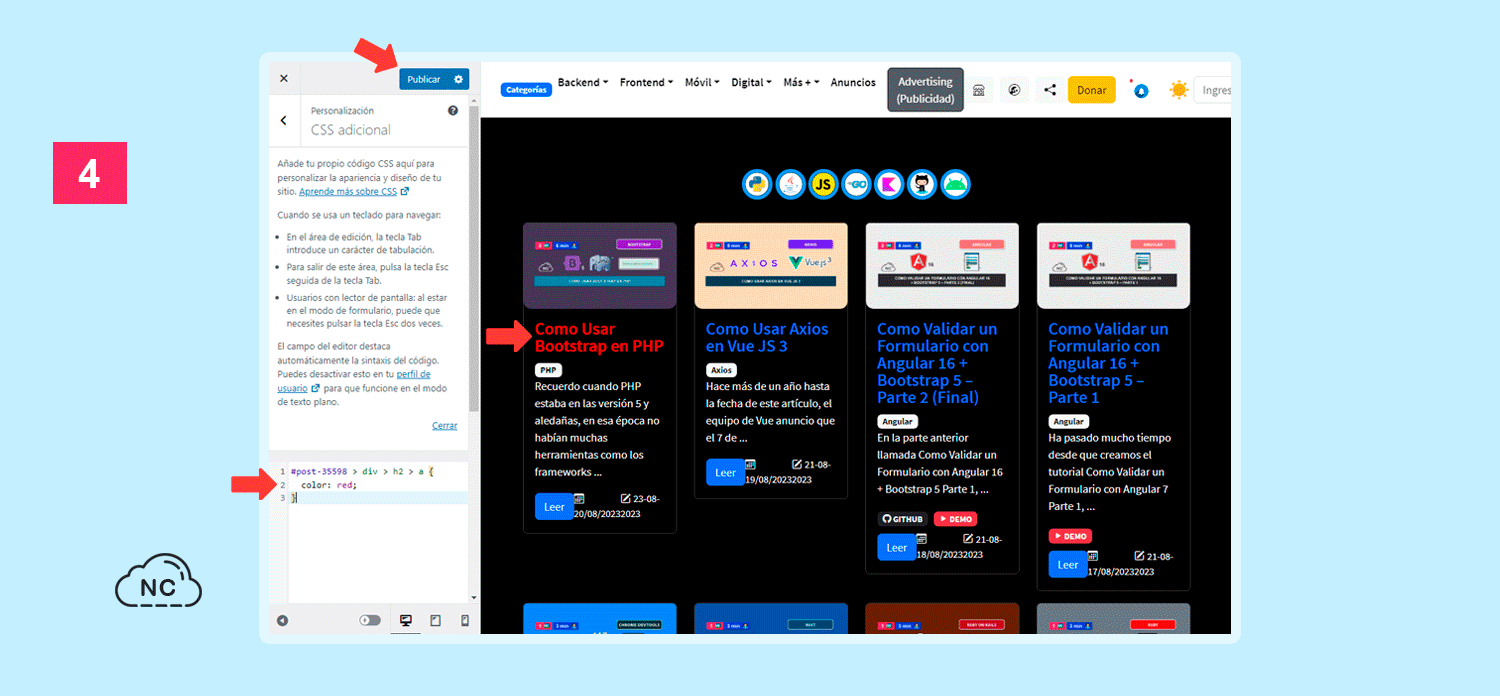1500x696 pixels.
Task: Open the DEMO badge on Parte 2 card
Action: click(x=955, y=519)
